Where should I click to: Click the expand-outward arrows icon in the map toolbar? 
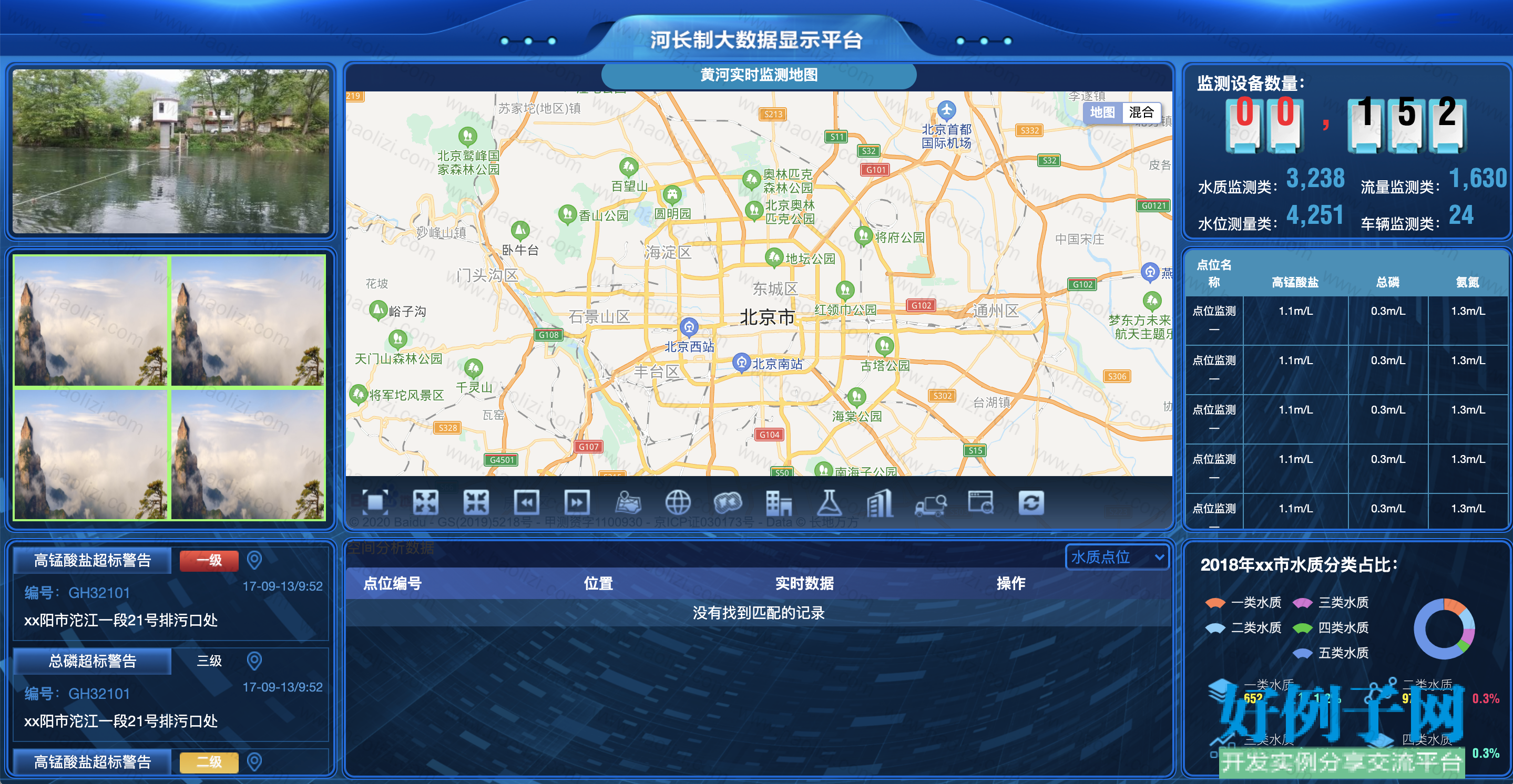tap(426, 503)
